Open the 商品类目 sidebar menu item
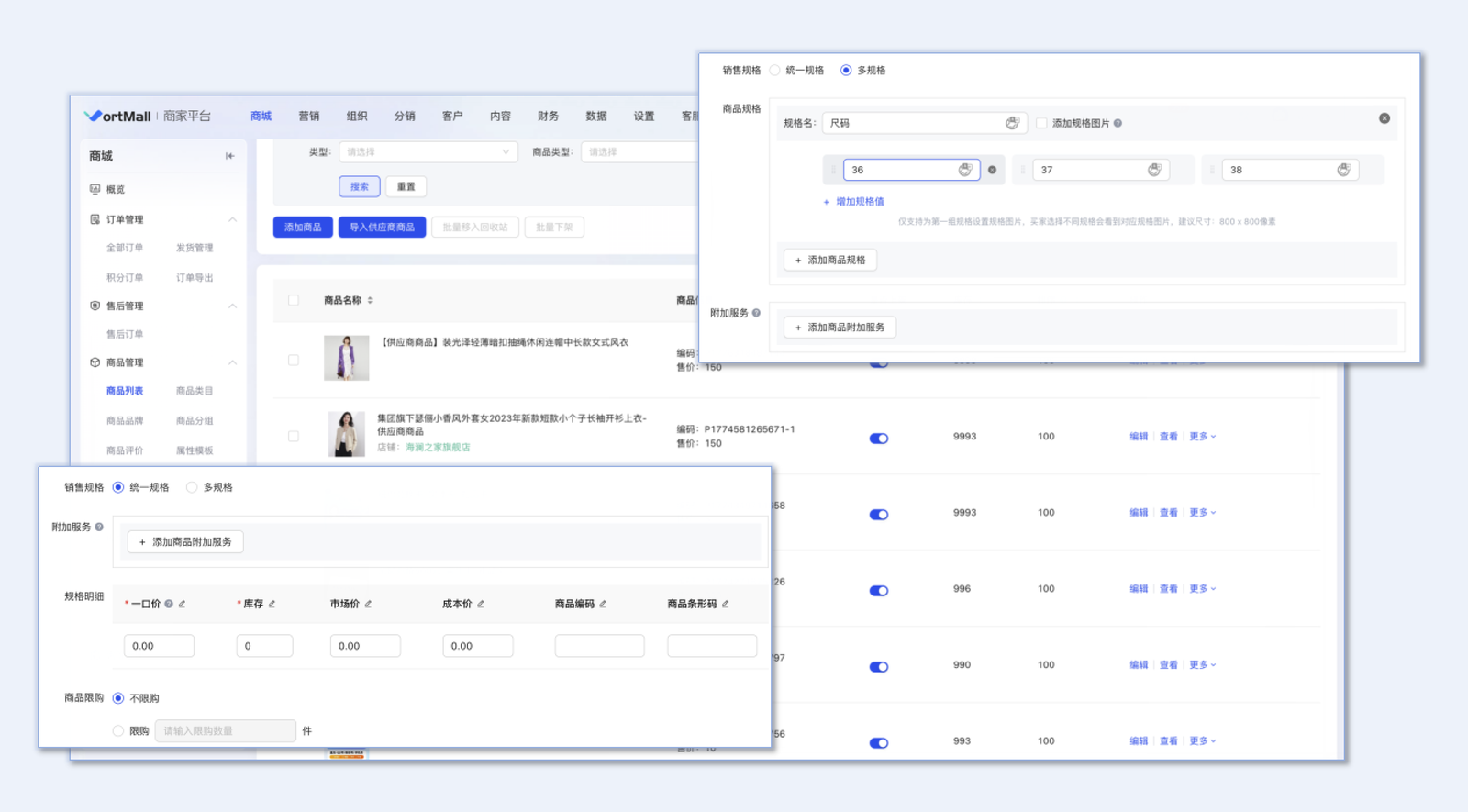Viewport: 1468px width, 812px height. coord(195,391)
